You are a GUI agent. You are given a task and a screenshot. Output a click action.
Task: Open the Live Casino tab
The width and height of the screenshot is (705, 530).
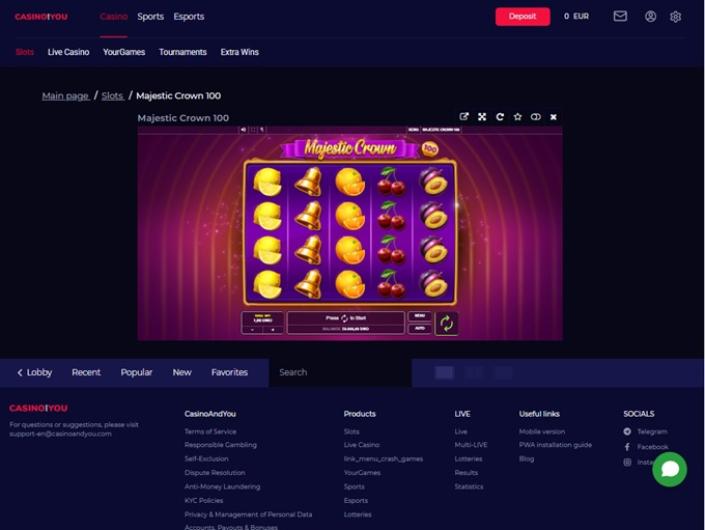(x=68, y=52)
